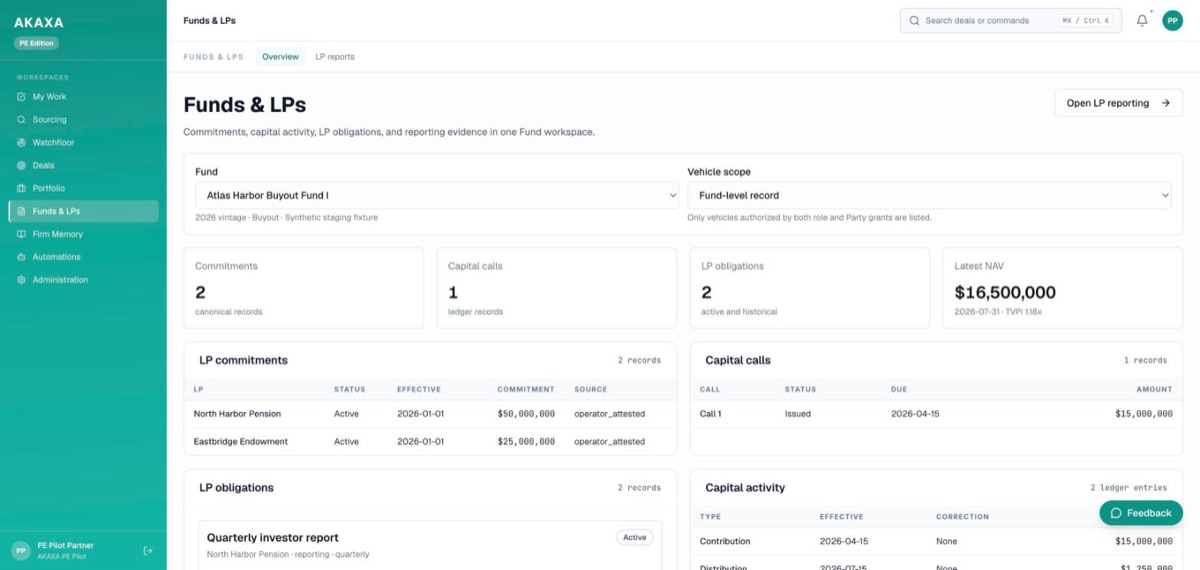The height and width of the screenshot is (570, 1200).
Task: Open the Feedback button
Action: 1141,513
